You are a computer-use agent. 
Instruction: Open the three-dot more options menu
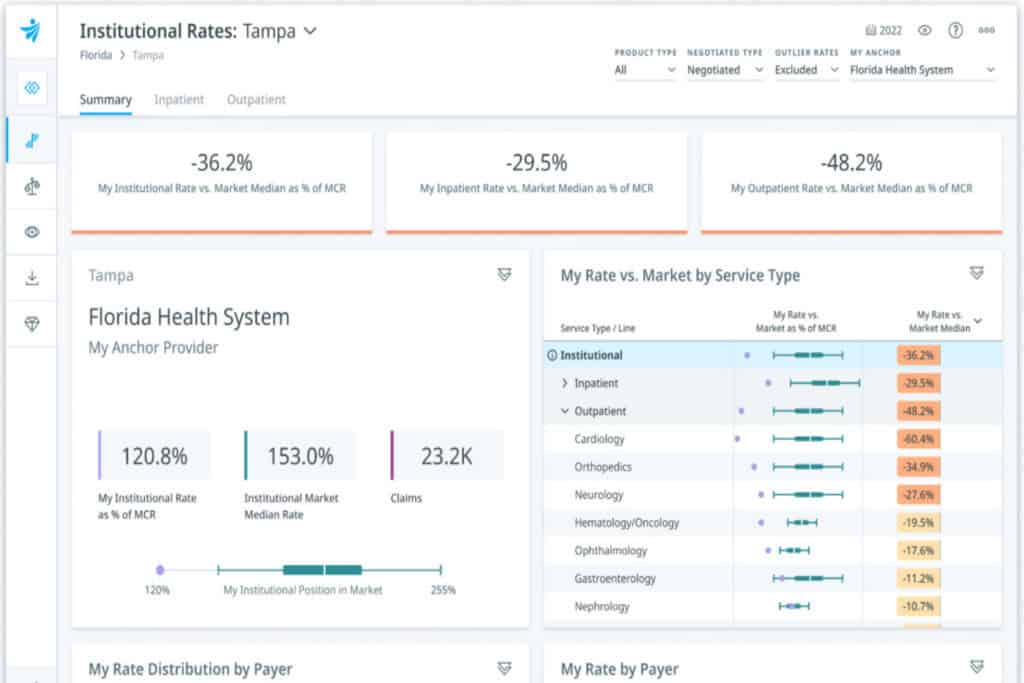pyautogui.click(x=987, y=31)
